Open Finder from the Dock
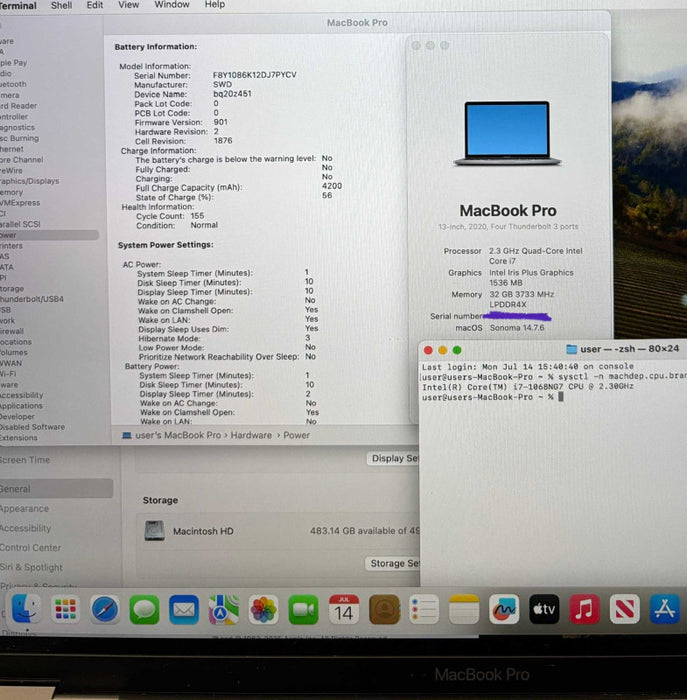The image size is (687, 700). (26, 609)
